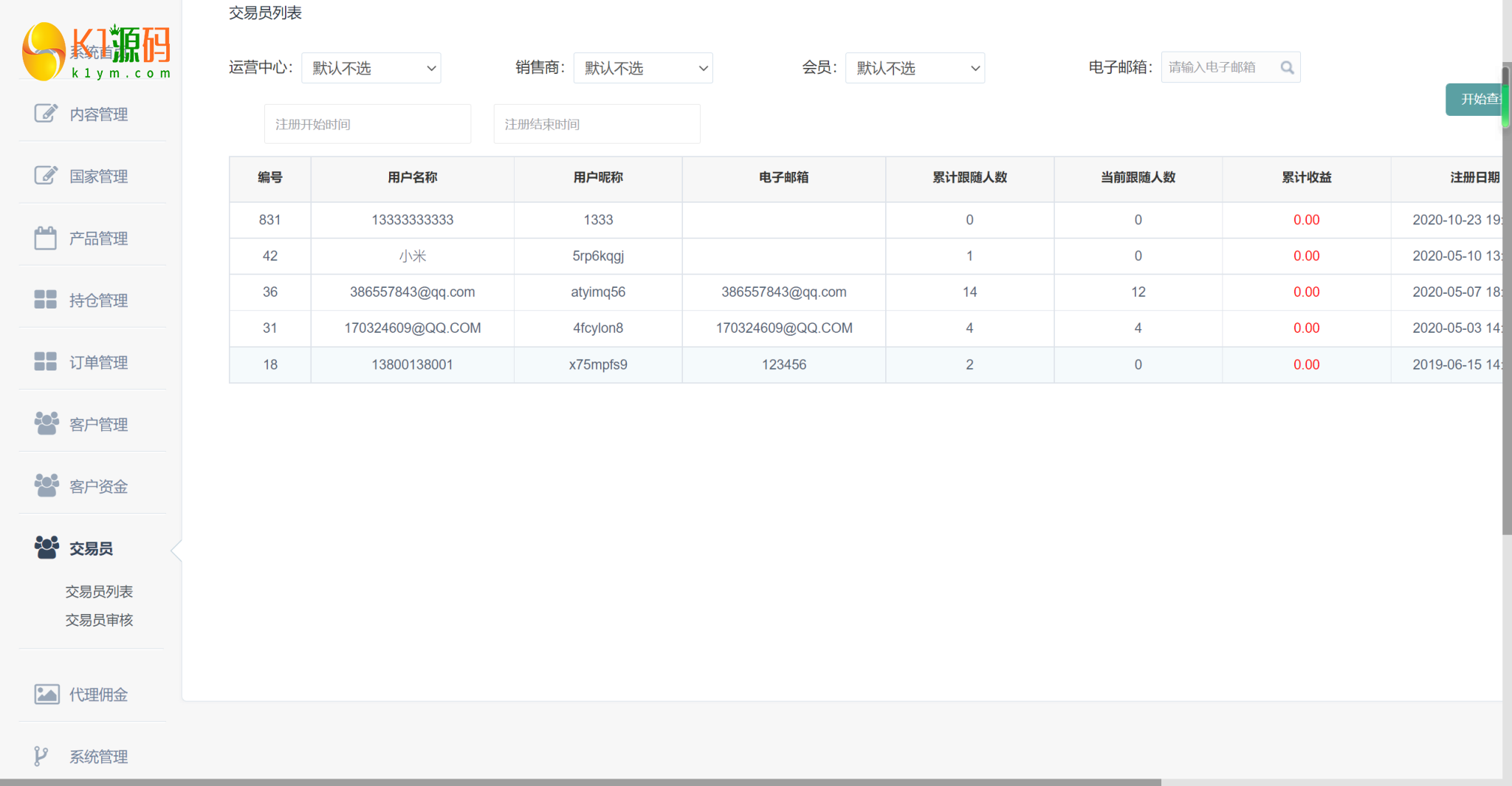Click the 注册开始时间 date field
The width and height of the screenshot is (1512, 786).
(368, 124)
